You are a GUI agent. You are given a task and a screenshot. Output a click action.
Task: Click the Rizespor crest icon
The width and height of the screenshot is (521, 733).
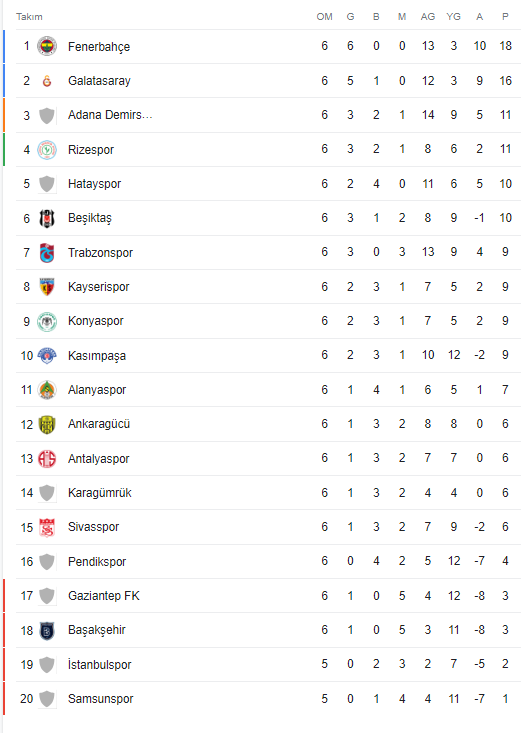coord(47,150)
